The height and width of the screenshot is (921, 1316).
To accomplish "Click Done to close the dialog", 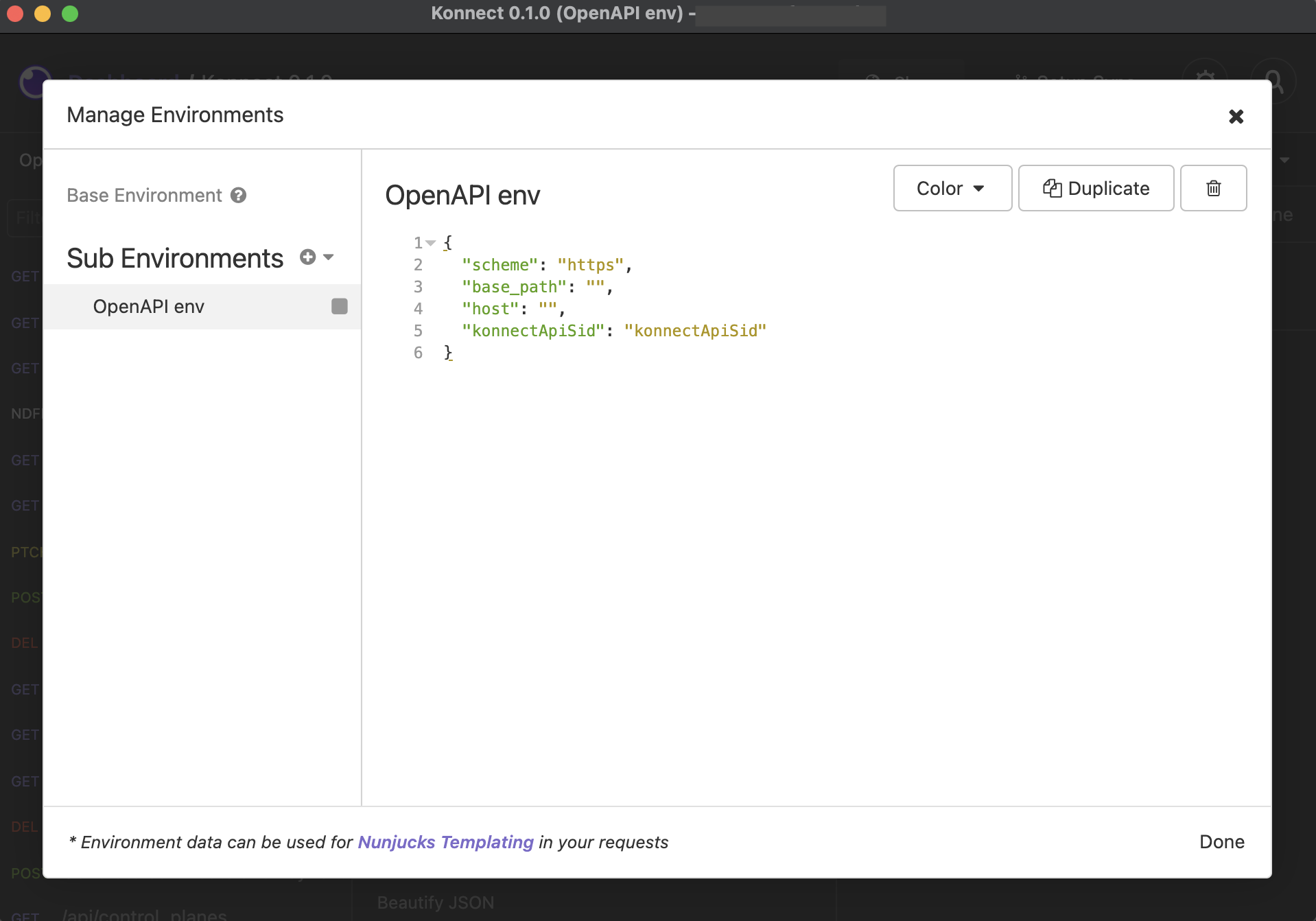I will pyautogui.click(x=1221, y=842).
